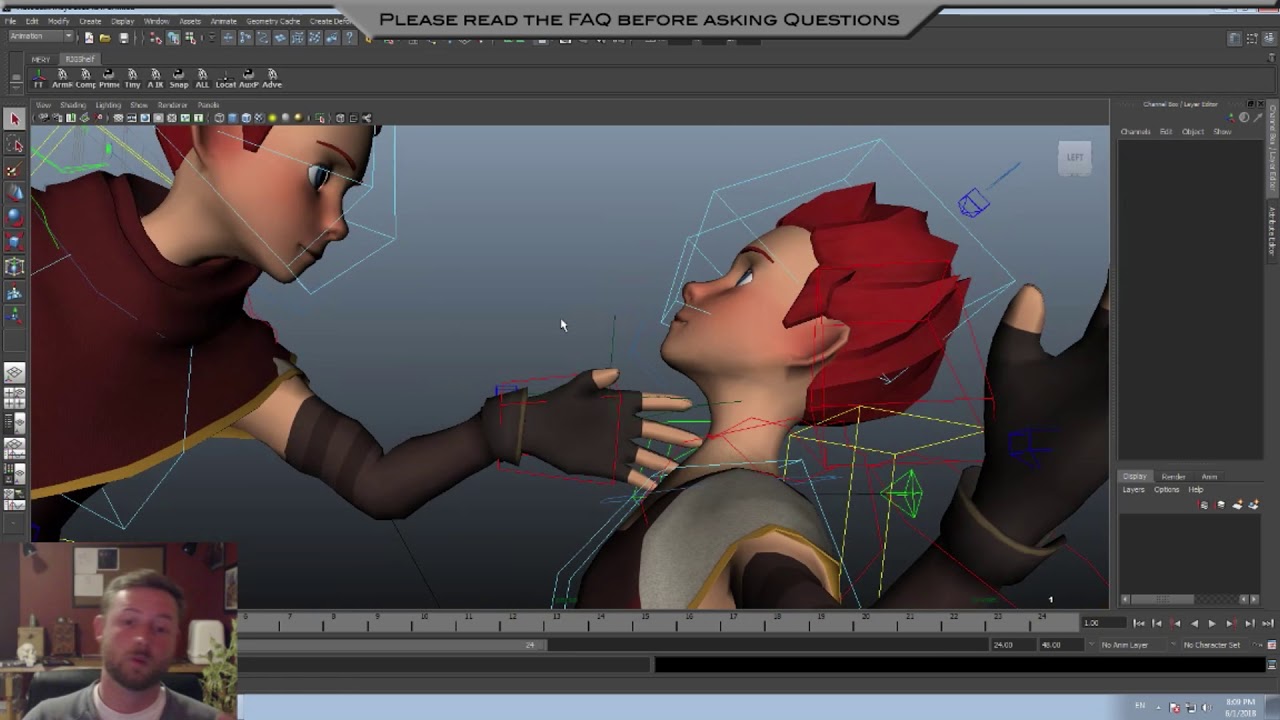1280x720 pixels.
Task: Open the Geometry Cache menu
Action: pyautogui.click(x=273, y=21)
